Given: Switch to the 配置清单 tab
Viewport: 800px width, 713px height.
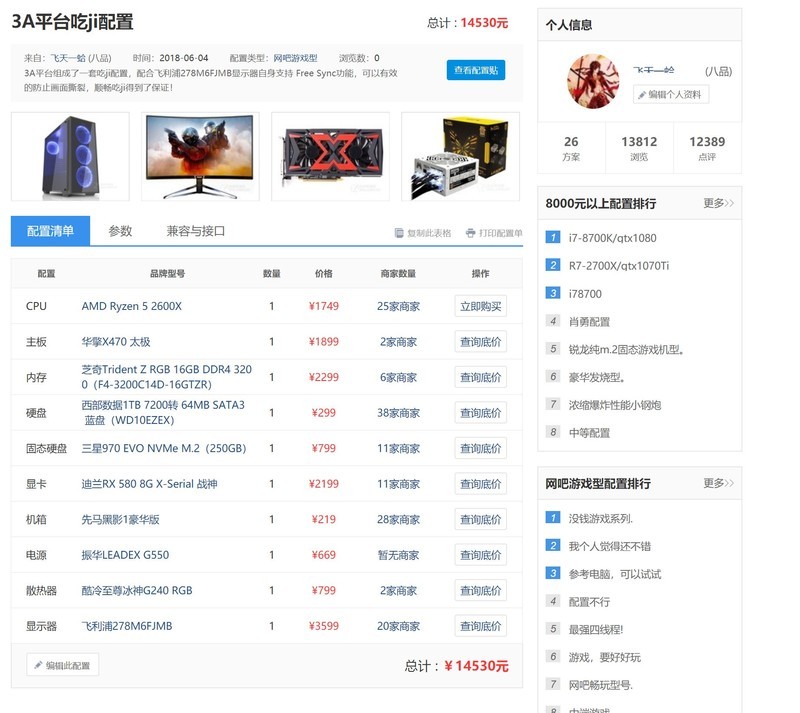Looking at the screenshot, I should click(51, 231).
